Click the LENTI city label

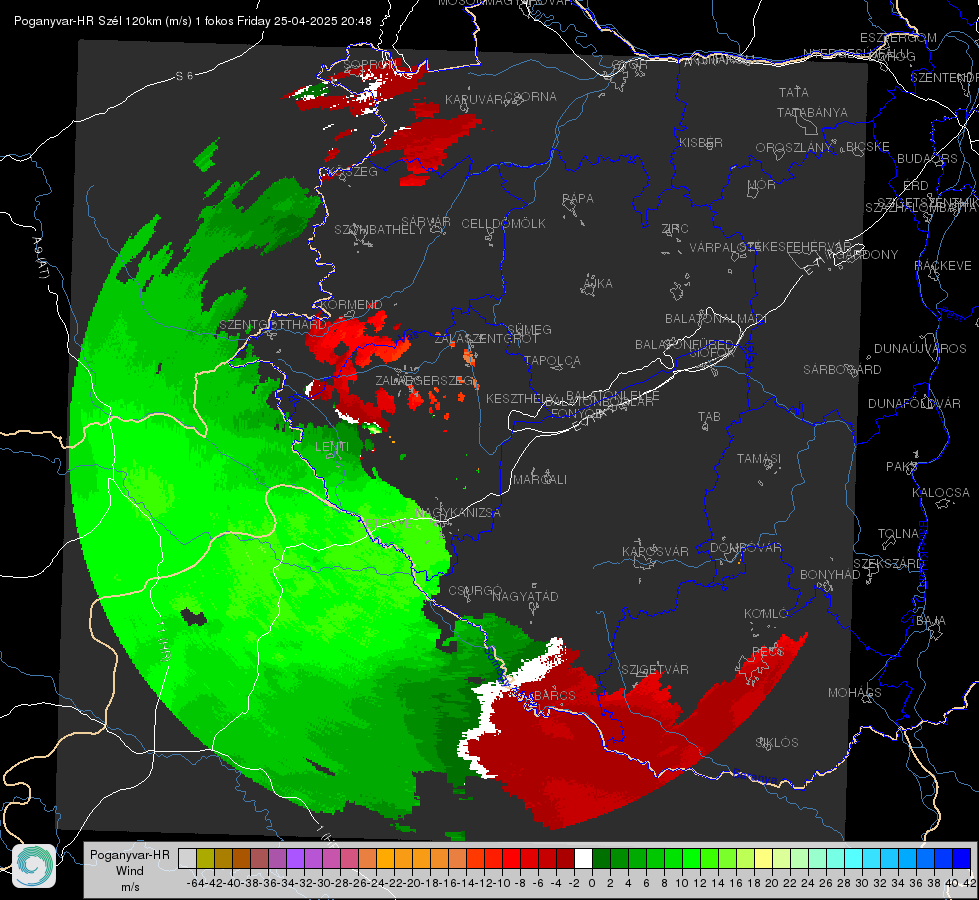point(332,447)
